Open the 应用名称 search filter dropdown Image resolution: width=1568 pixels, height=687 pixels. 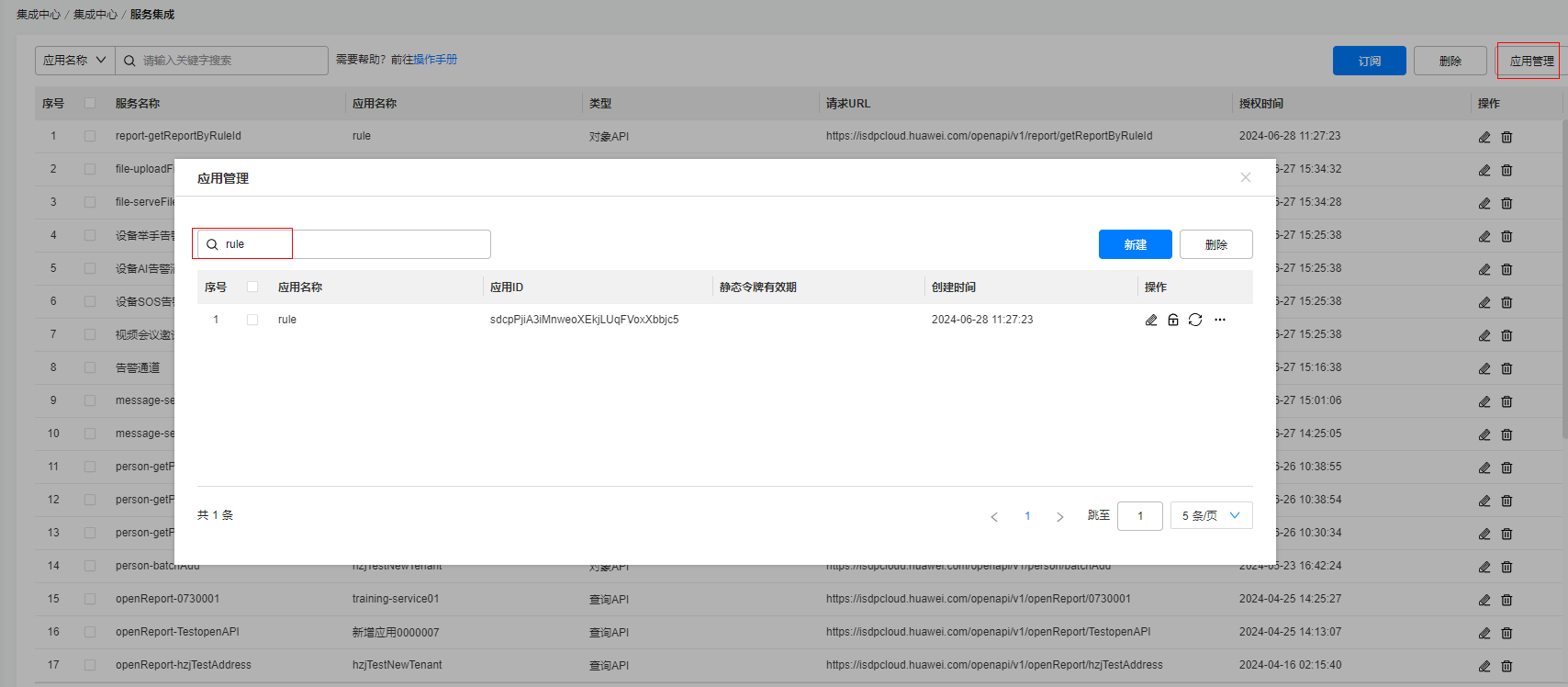pyautogui.click(x=75, y=61)
